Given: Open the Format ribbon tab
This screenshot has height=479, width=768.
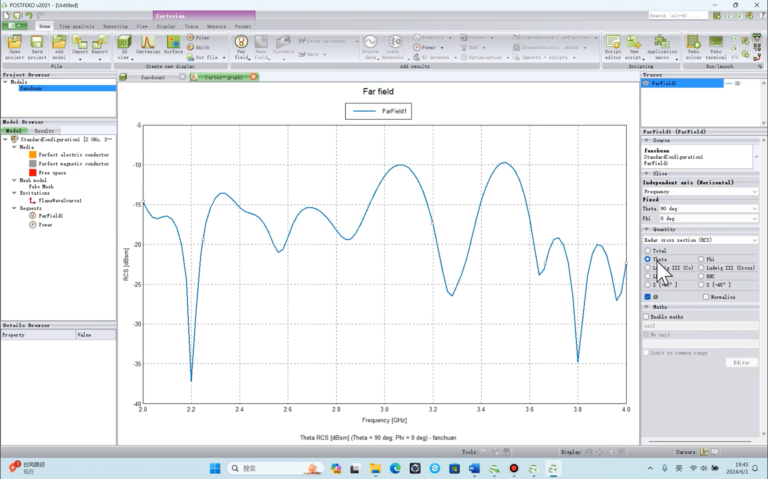Looking at the screenshot, I should tap(243, 26).
